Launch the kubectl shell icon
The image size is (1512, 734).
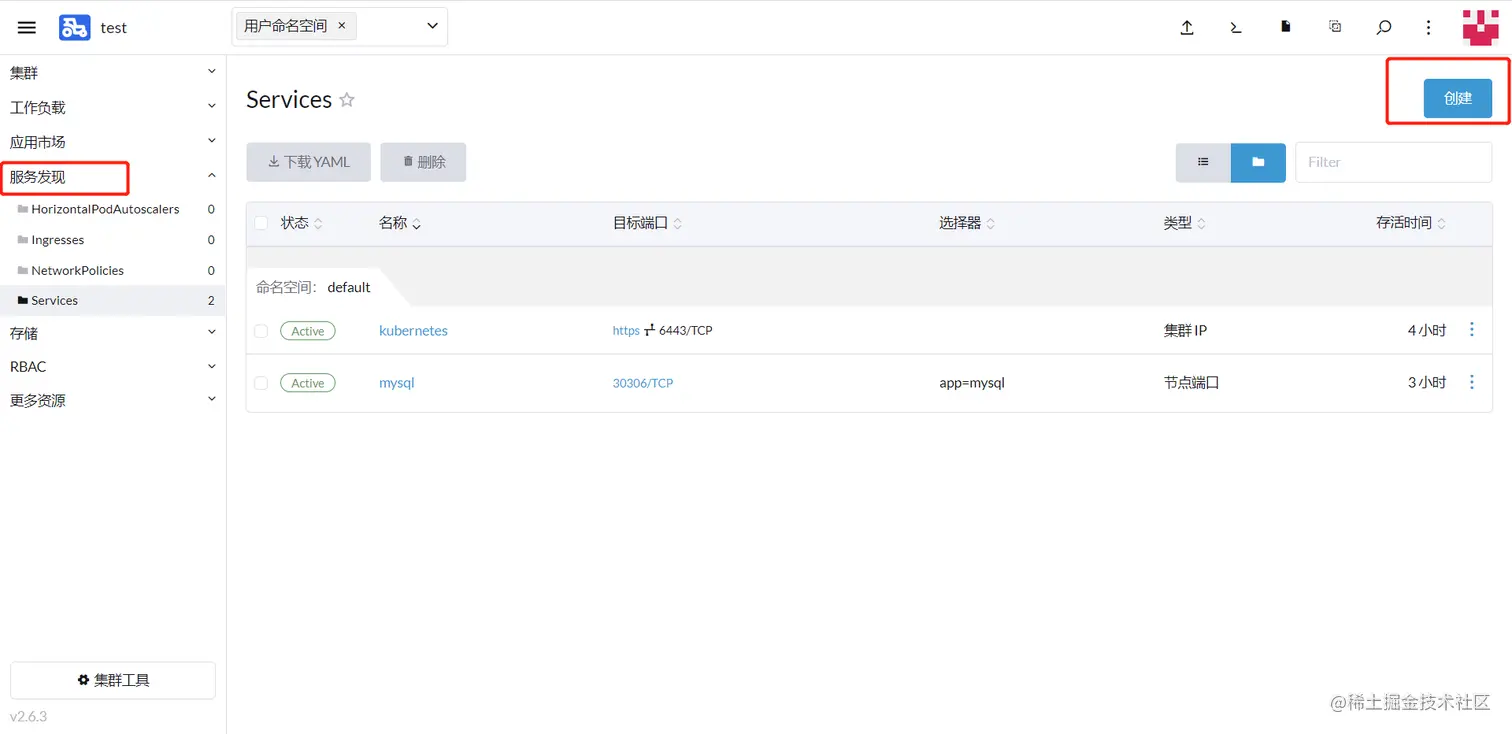[x=1236, y=27]
